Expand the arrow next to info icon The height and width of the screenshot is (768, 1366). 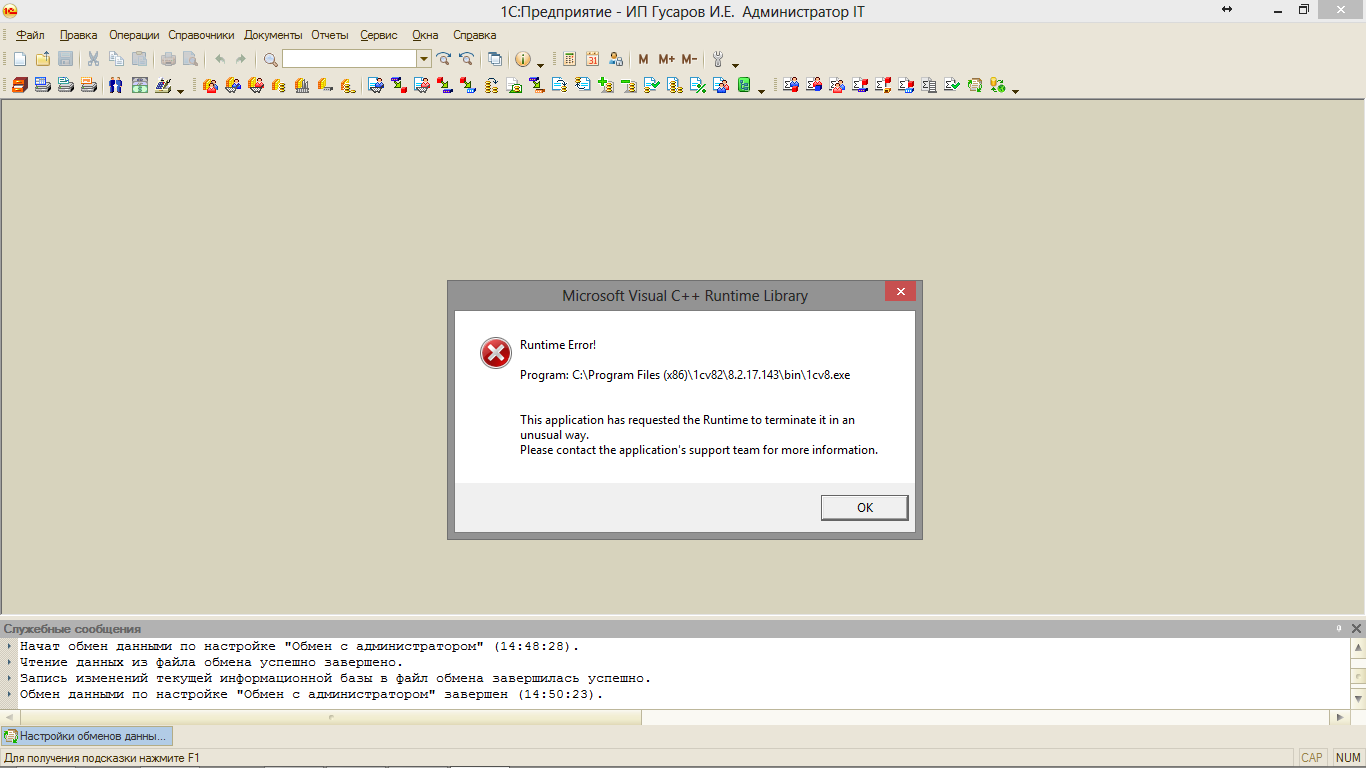click(x=540, y=65)
